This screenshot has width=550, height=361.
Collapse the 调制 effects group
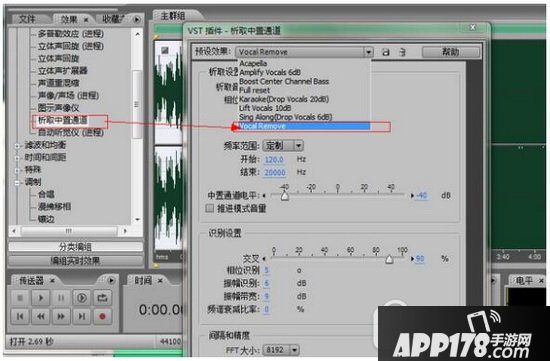click(x=17, y=182)
